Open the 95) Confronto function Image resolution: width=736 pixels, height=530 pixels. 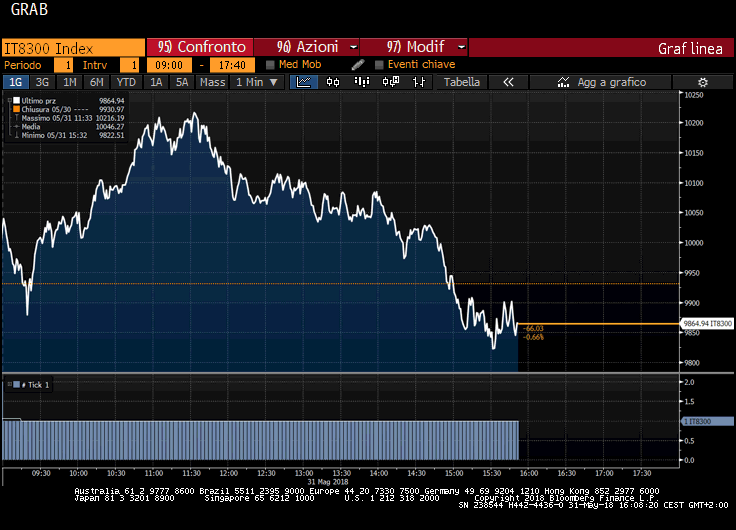(x=200, y=47)
